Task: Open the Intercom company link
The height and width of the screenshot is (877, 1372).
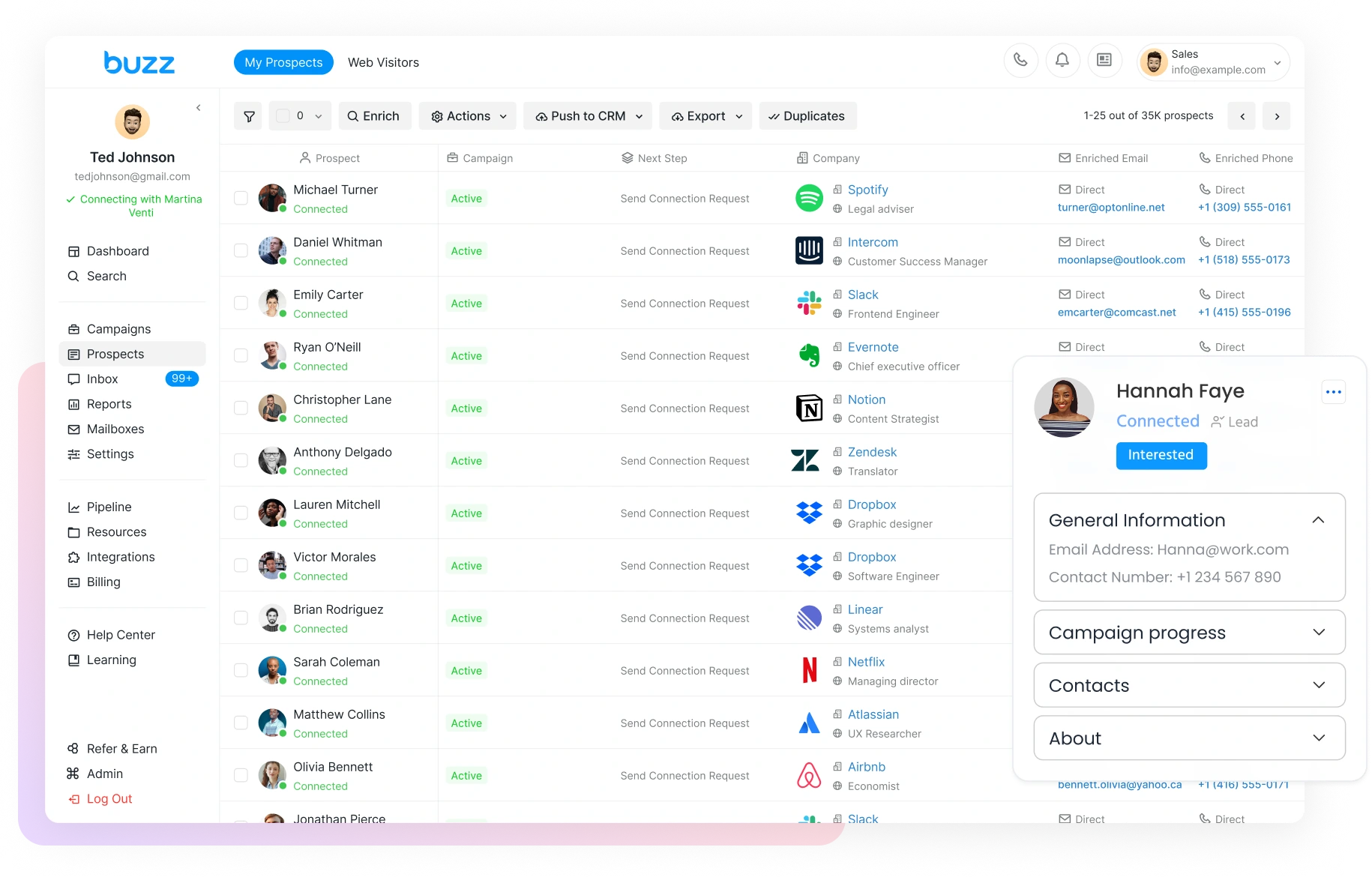Action: [873, 243]
